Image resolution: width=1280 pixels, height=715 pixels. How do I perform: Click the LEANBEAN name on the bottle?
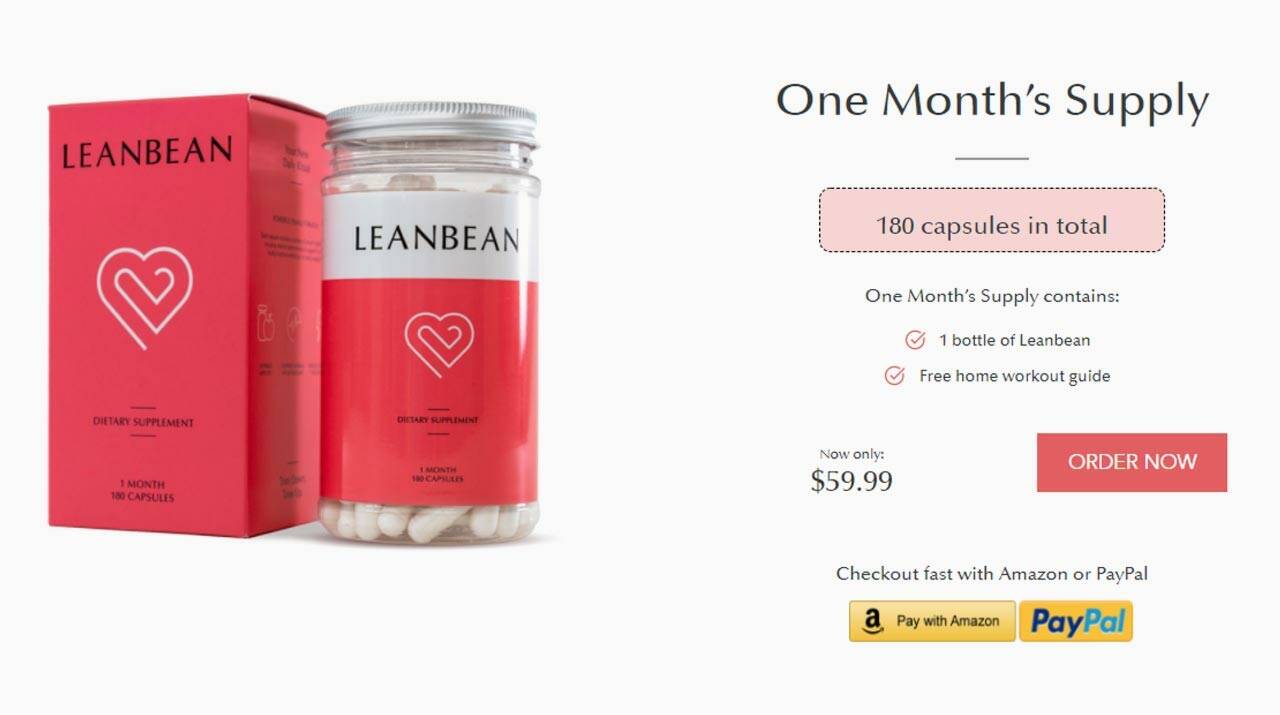tap(436, 238)
